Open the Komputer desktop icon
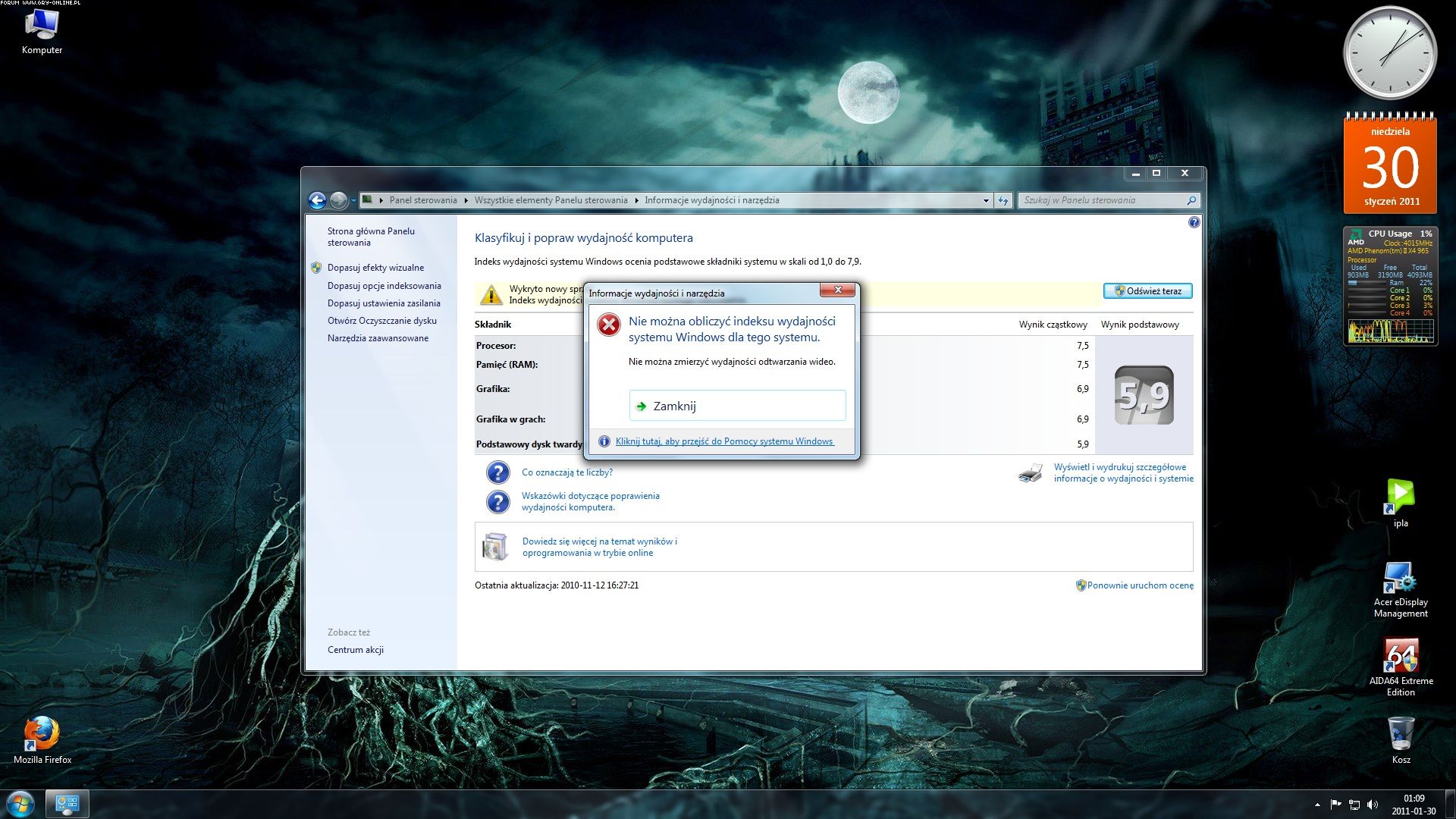 click(x=42, y=33)
